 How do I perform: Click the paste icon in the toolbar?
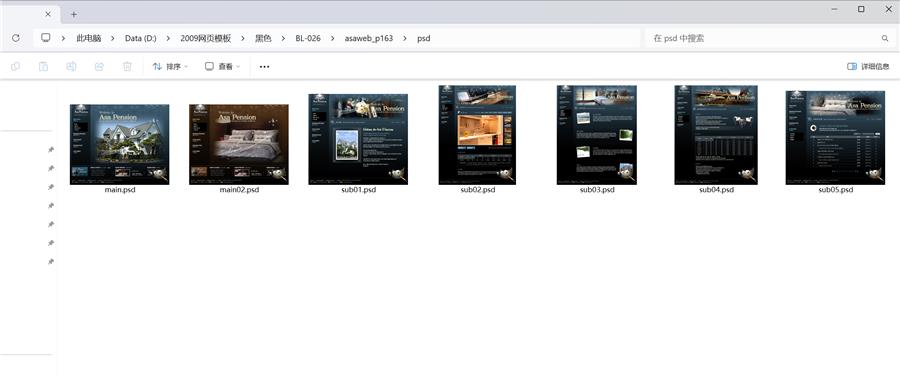(43, 67)
